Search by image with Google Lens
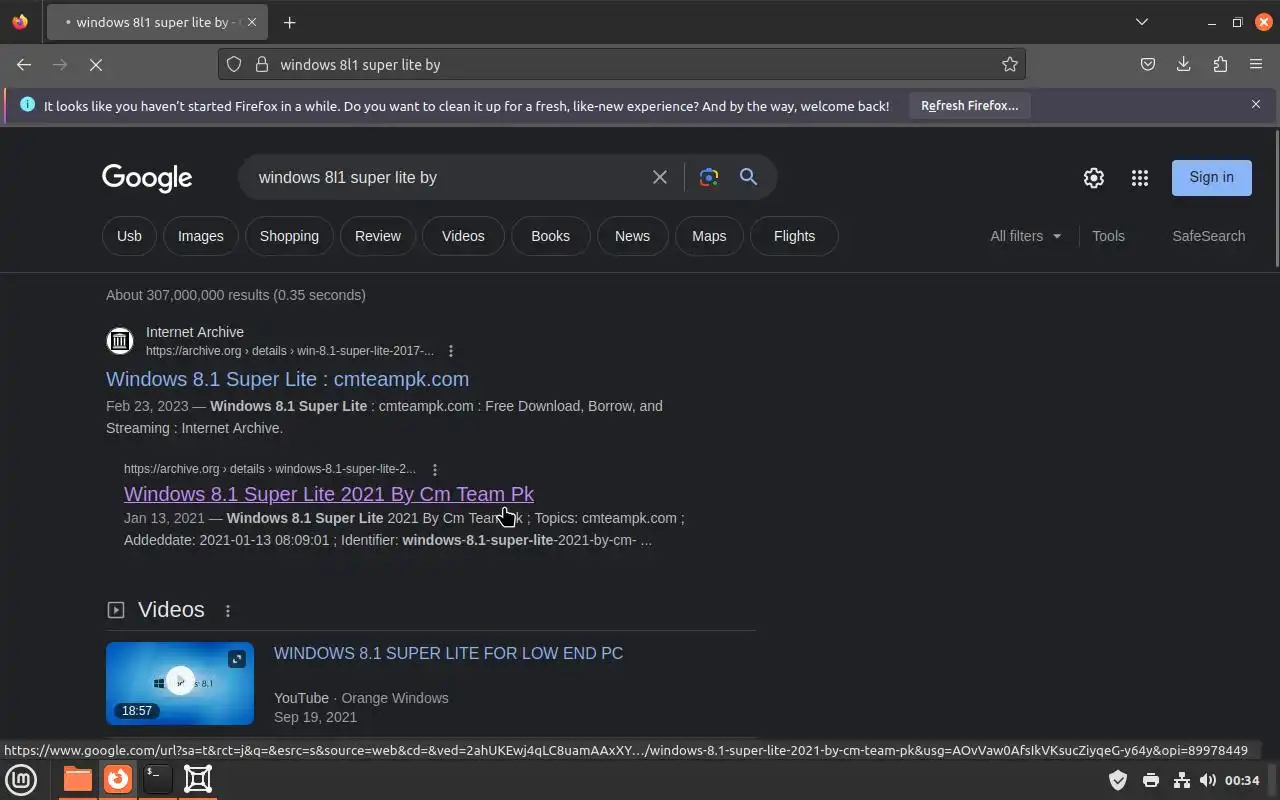This screenshot has height=800, width=1280. point(709,177)
